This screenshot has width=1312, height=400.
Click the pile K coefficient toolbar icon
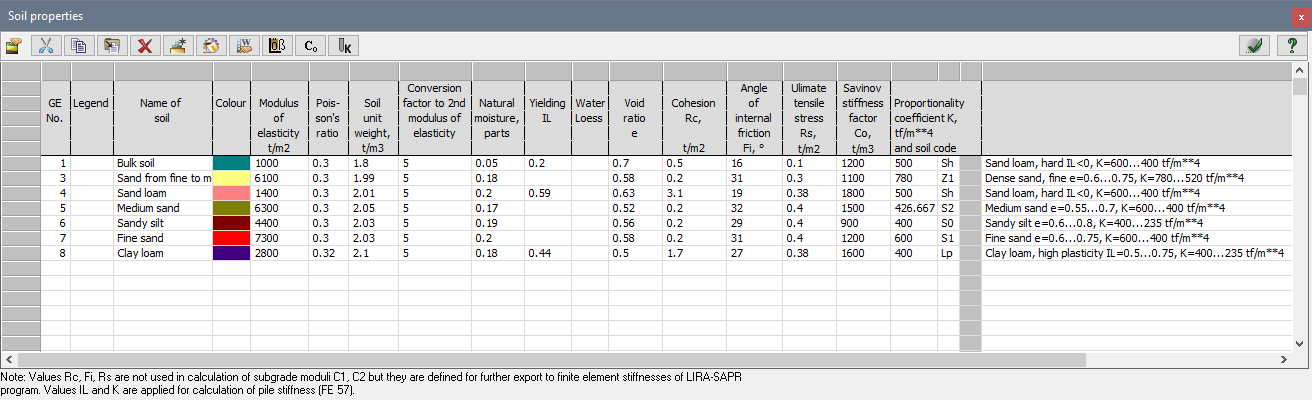[x=344, y=45]
